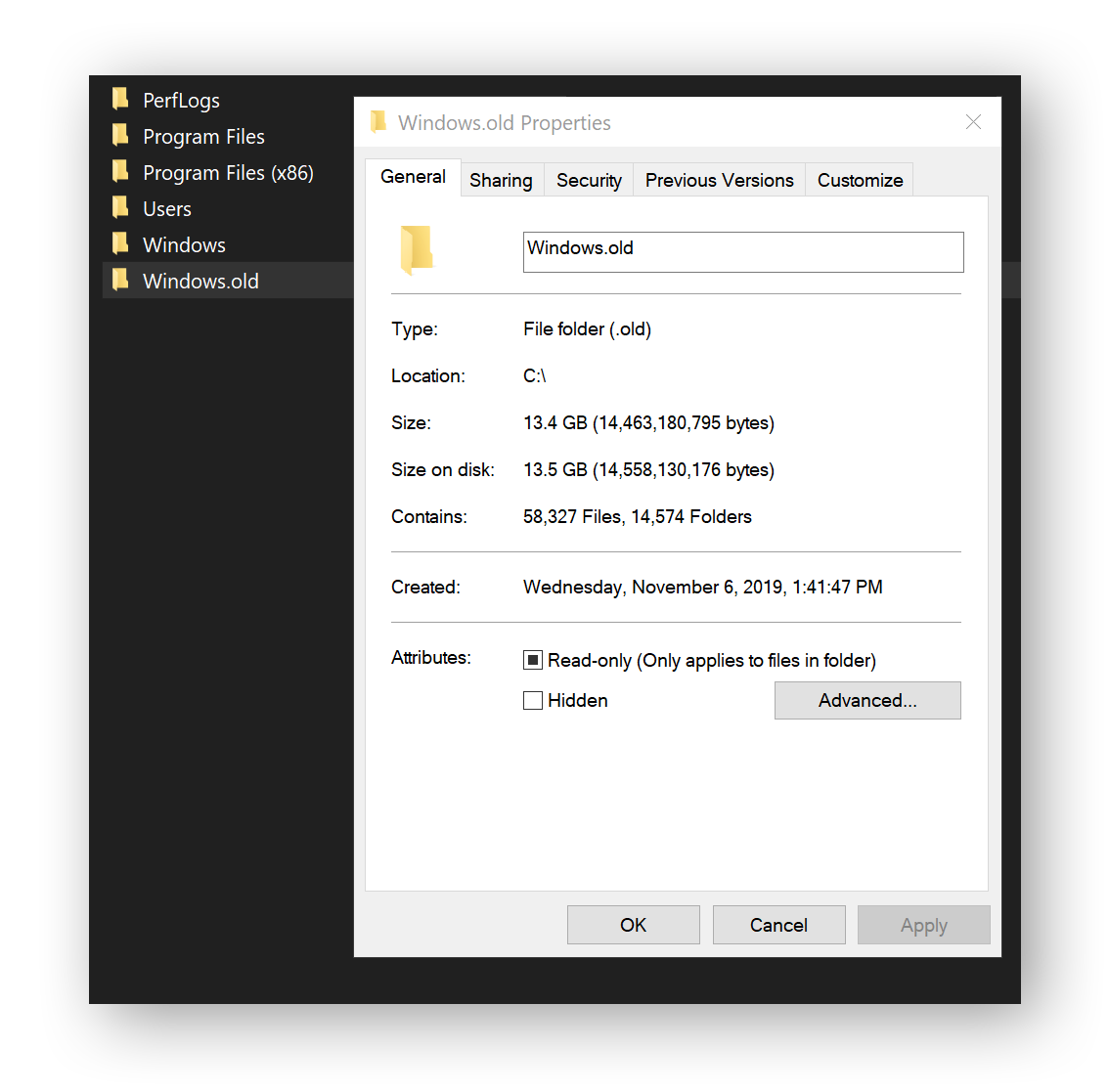This screenshot has height=1092, width=1109.
Task: Uncheck the Read-only attribute
Action: tap(533, 660)
